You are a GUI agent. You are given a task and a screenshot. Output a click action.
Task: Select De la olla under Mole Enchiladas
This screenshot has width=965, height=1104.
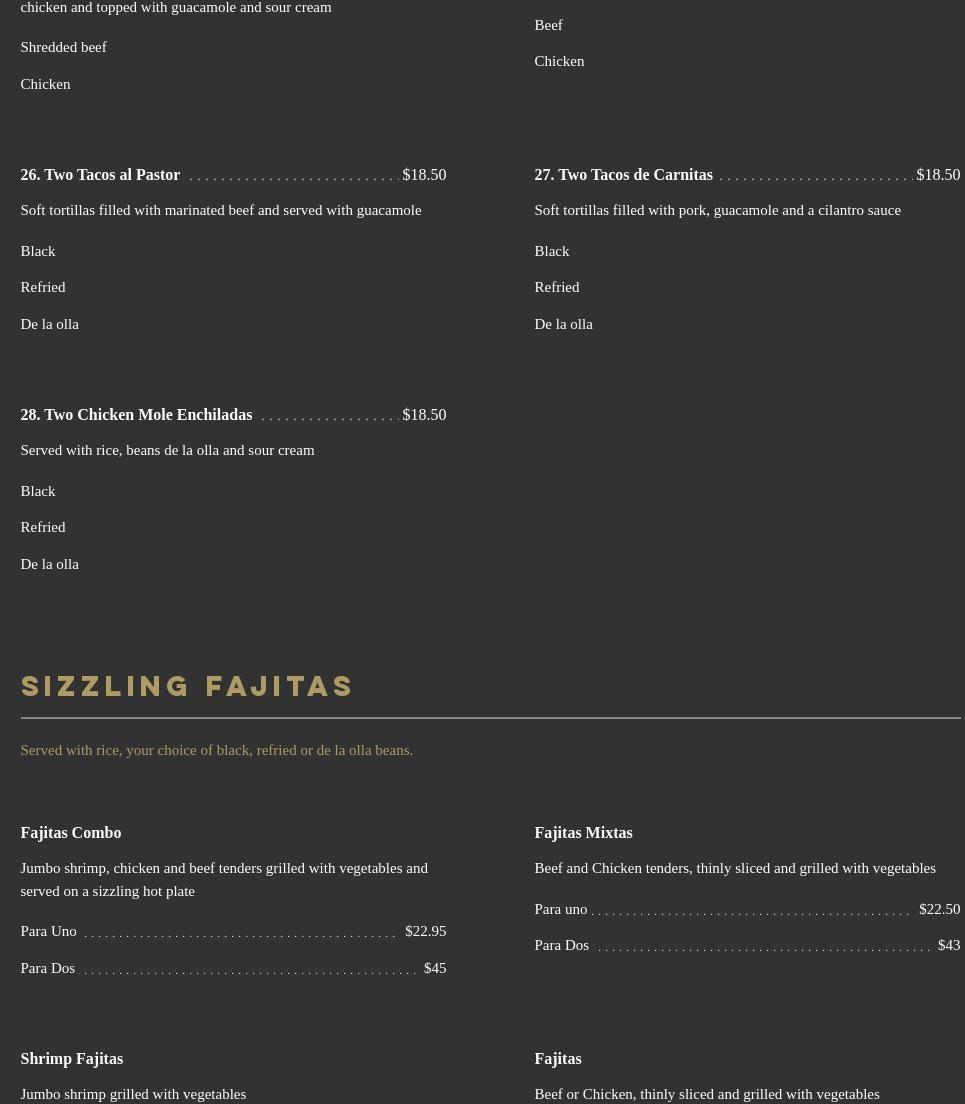(x=49, y=564)
